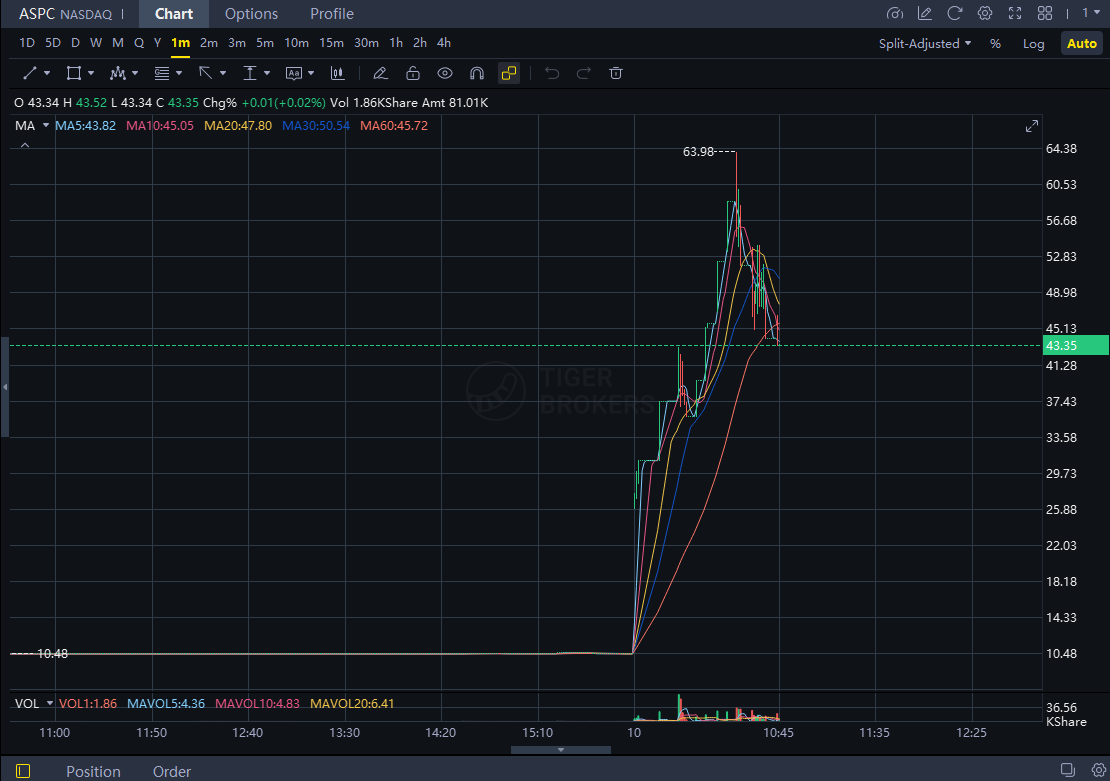
Task: Switch to the Options tab
Action: tap(251, 13)
